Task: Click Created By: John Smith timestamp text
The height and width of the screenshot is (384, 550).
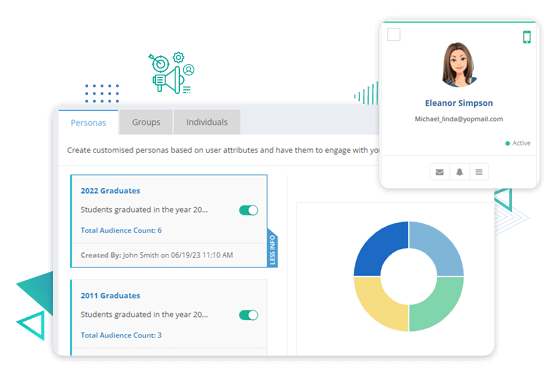Action: tap(157, 255)
